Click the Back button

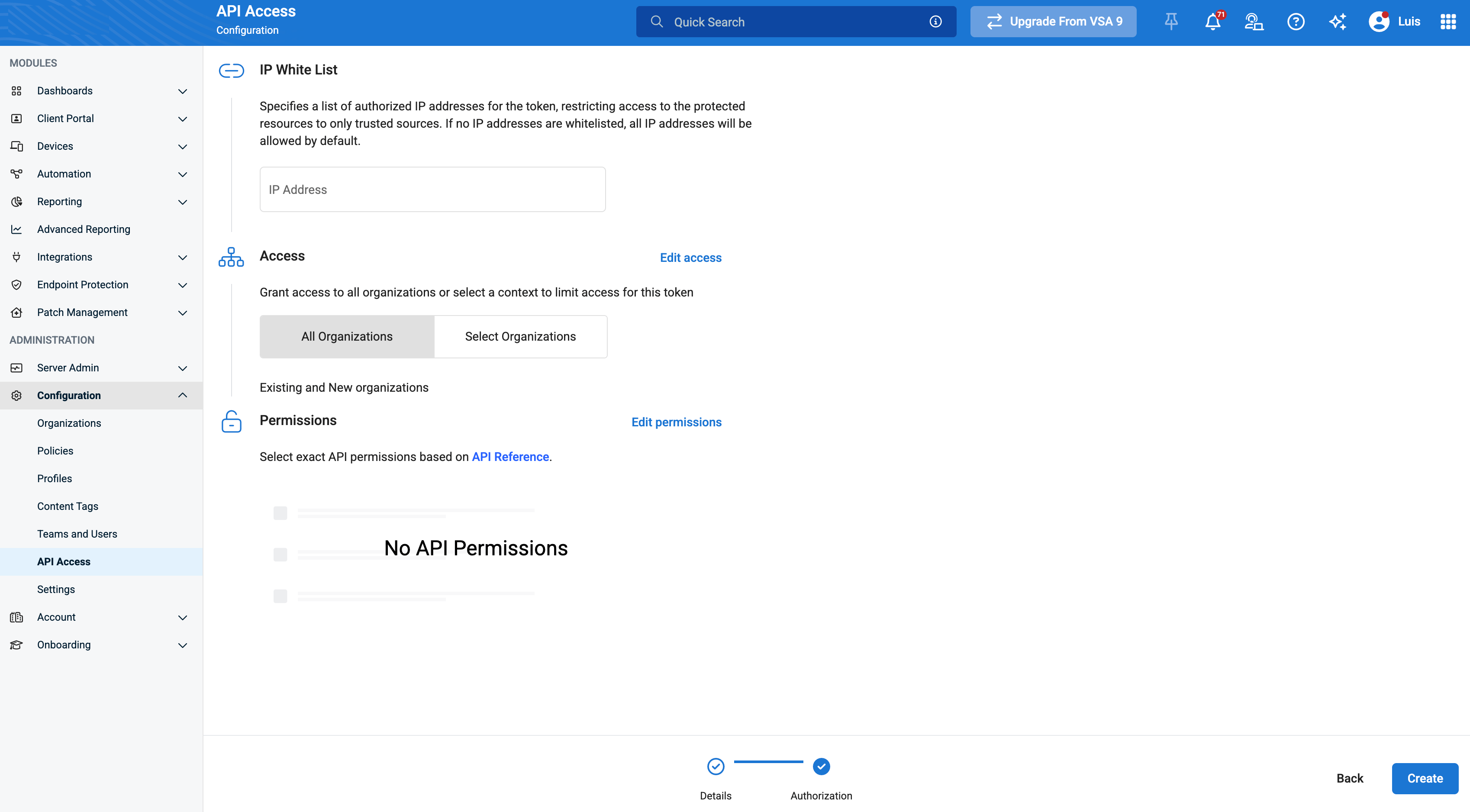point(1350,778)
